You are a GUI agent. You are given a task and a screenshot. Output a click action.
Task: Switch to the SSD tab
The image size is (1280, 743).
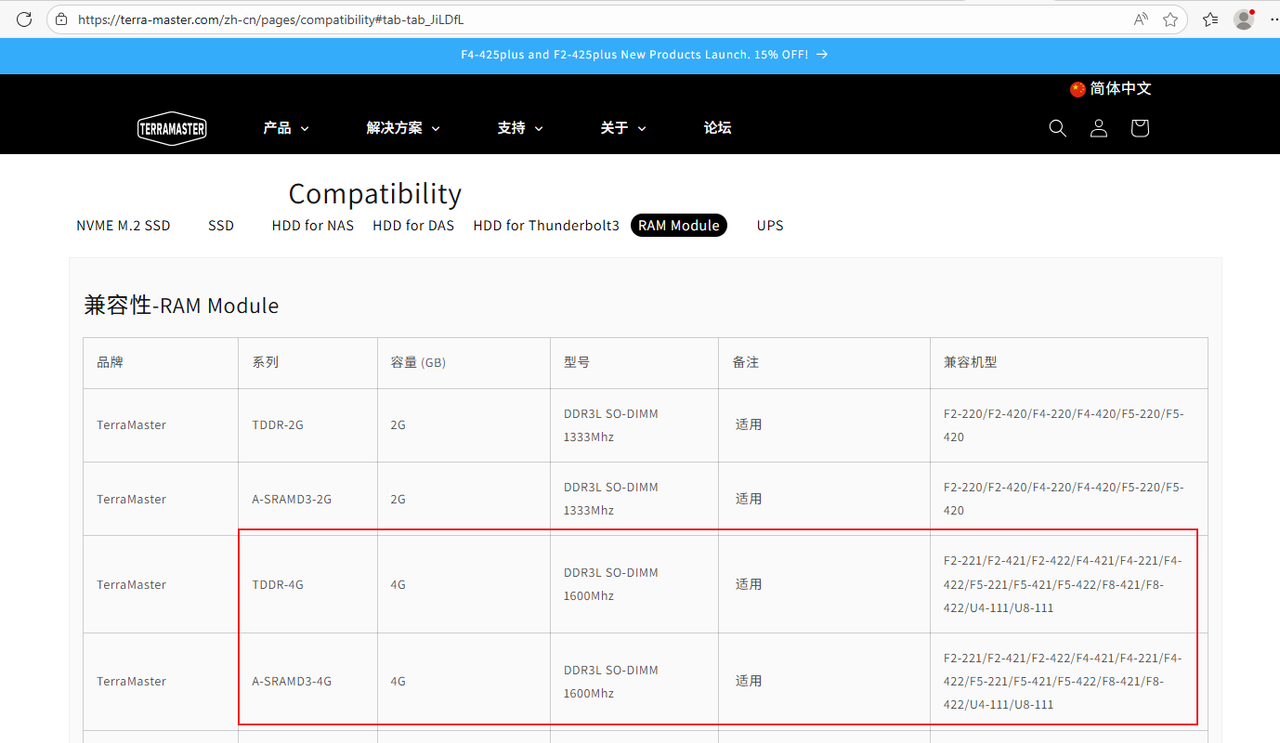(x=221, y=225)
